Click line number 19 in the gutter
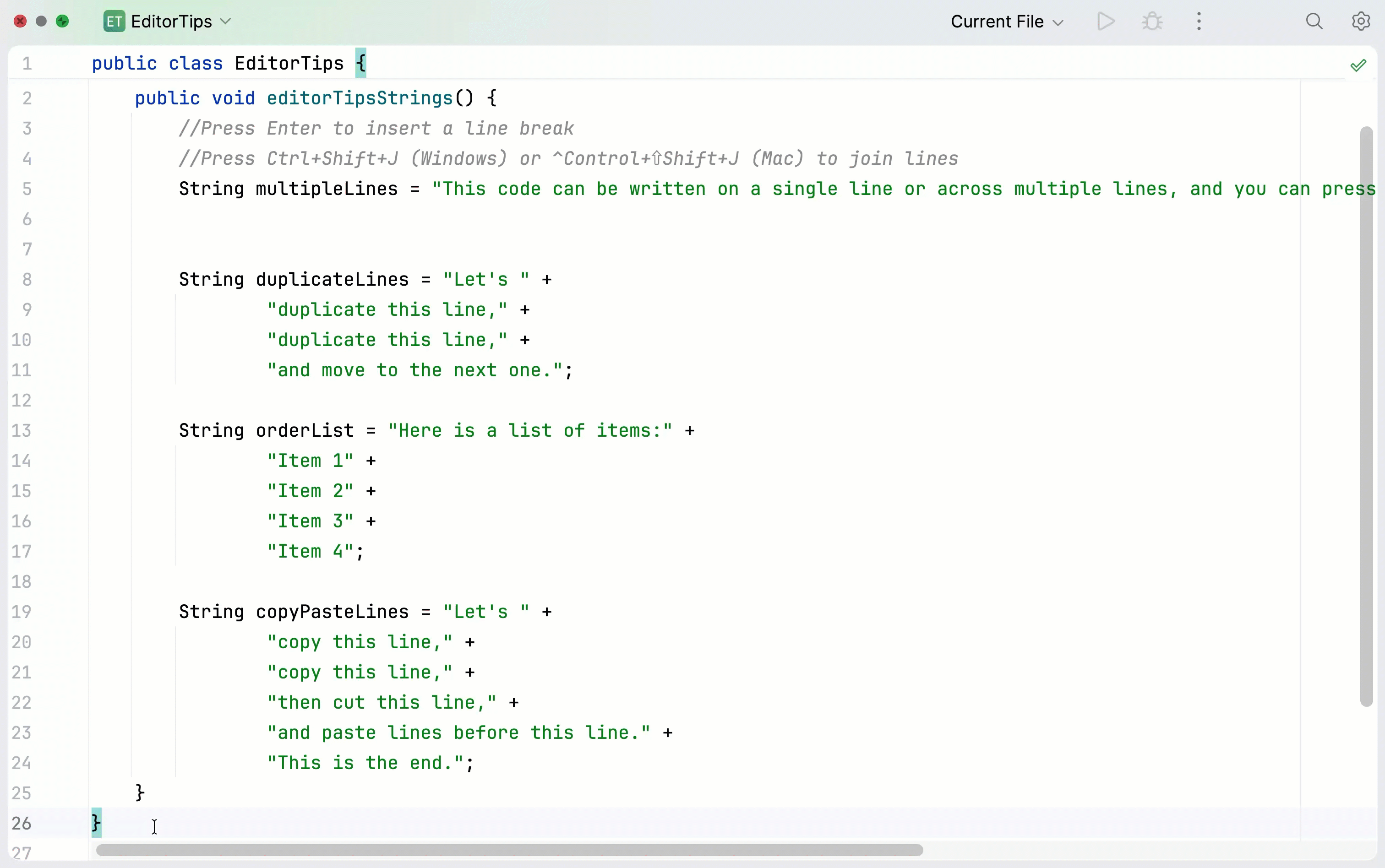 (21, 612)
